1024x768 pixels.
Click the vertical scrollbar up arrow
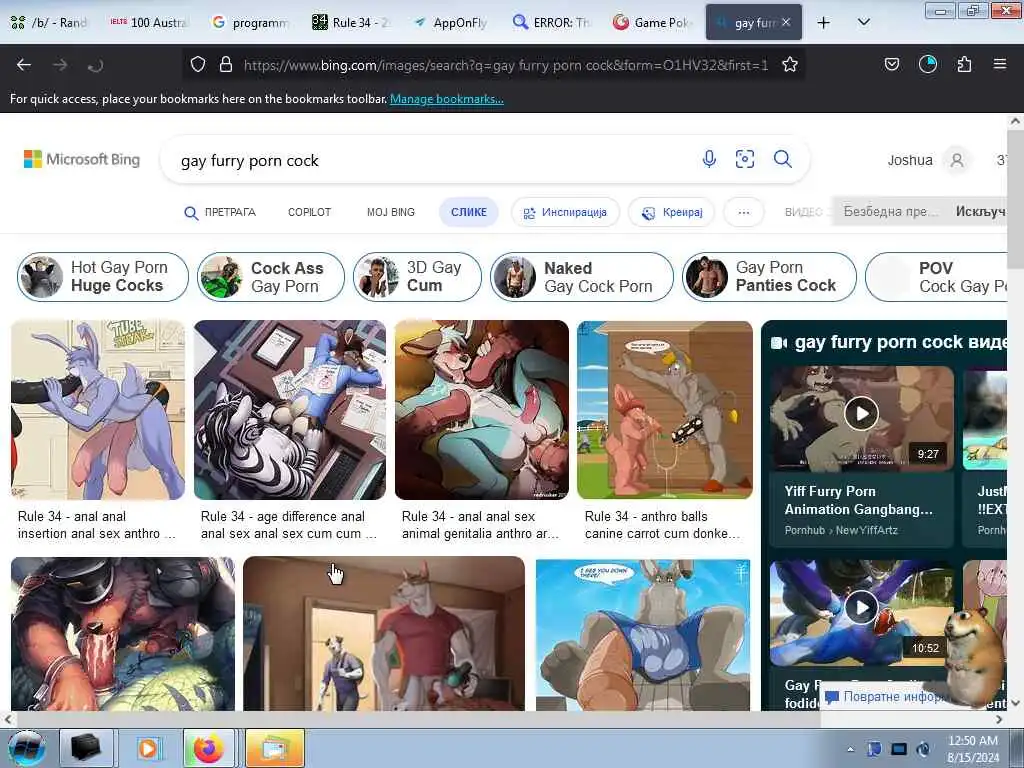tap(1015, 121)
